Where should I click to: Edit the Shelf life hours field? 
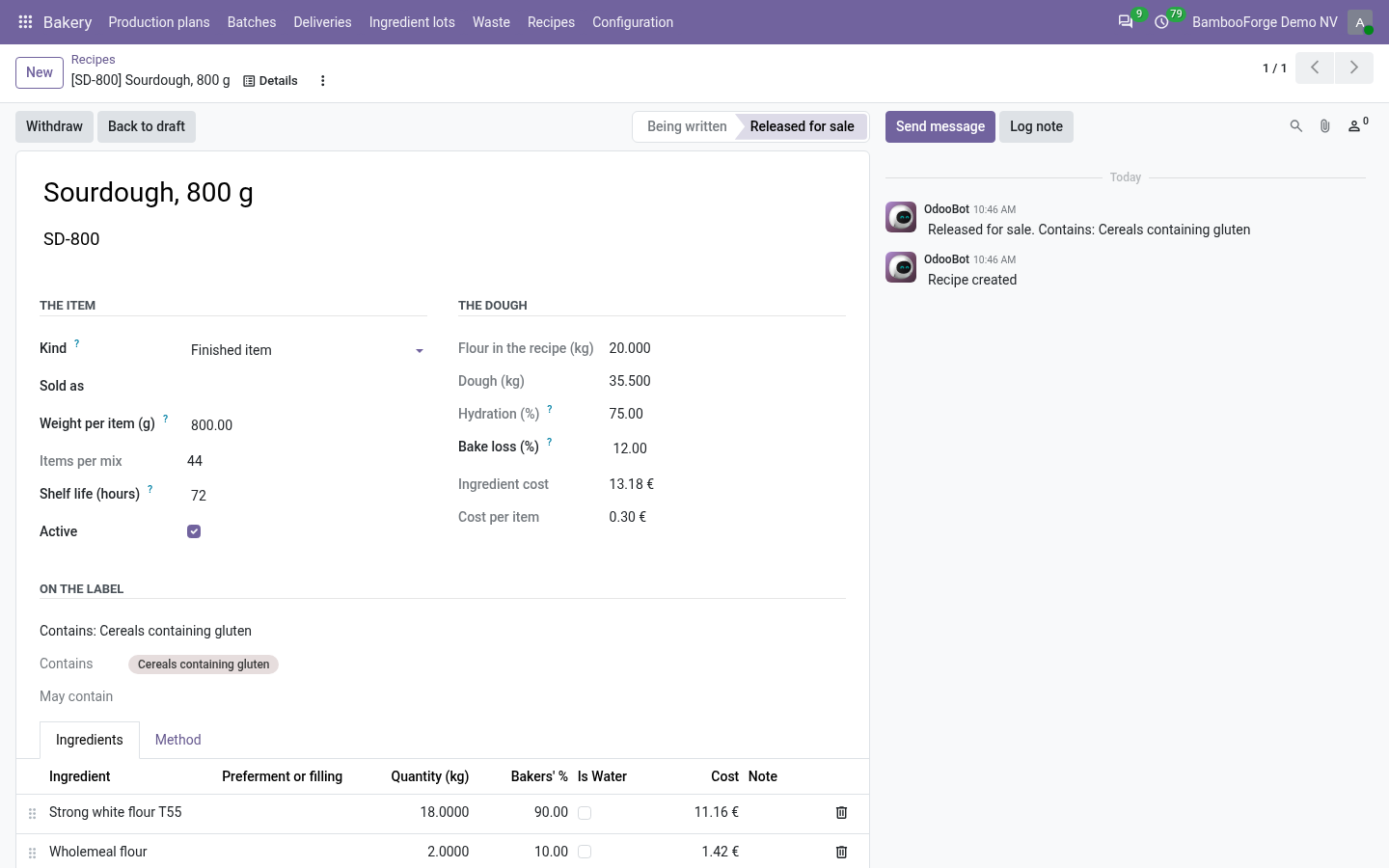point(308,496)
